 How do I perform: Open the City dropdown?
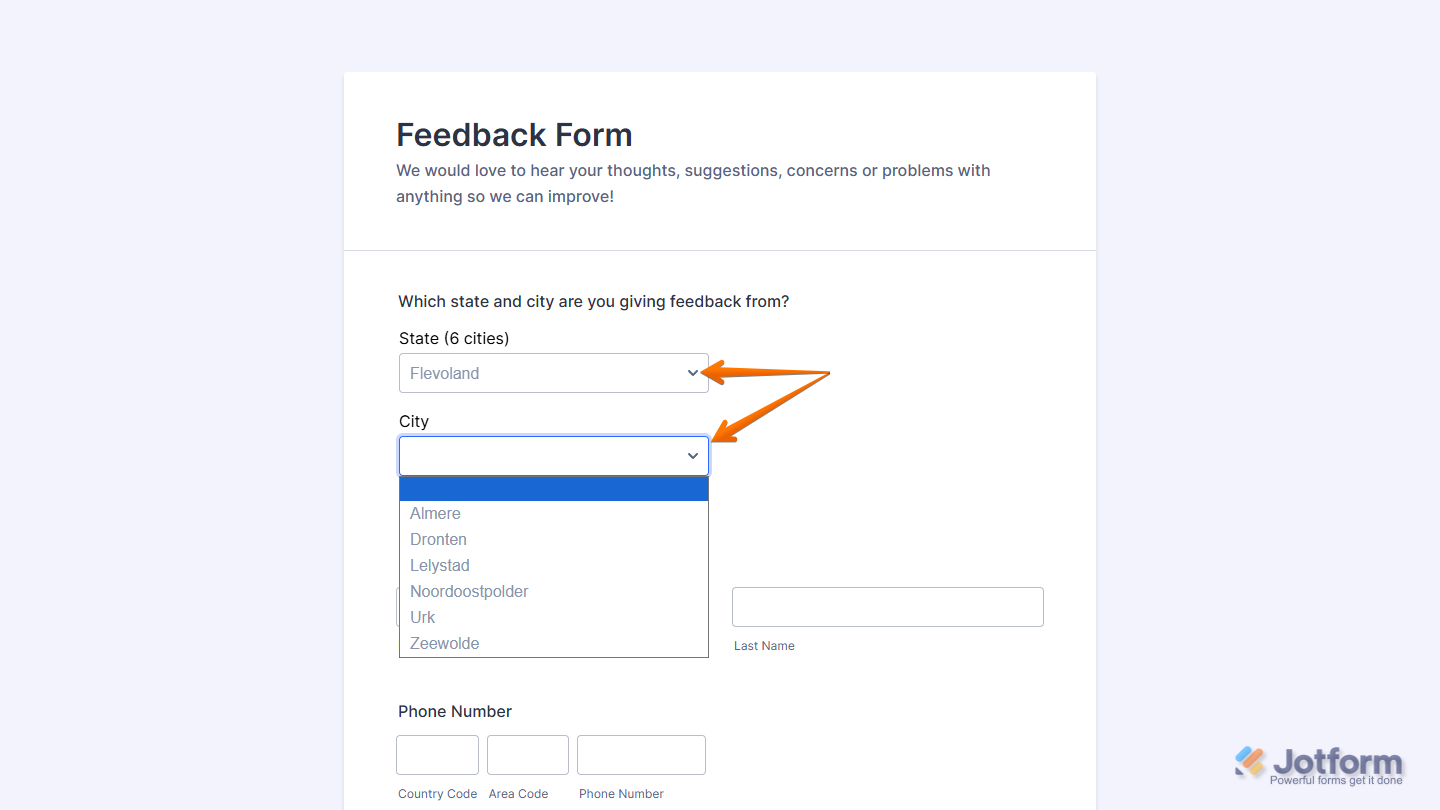point(553,455)
